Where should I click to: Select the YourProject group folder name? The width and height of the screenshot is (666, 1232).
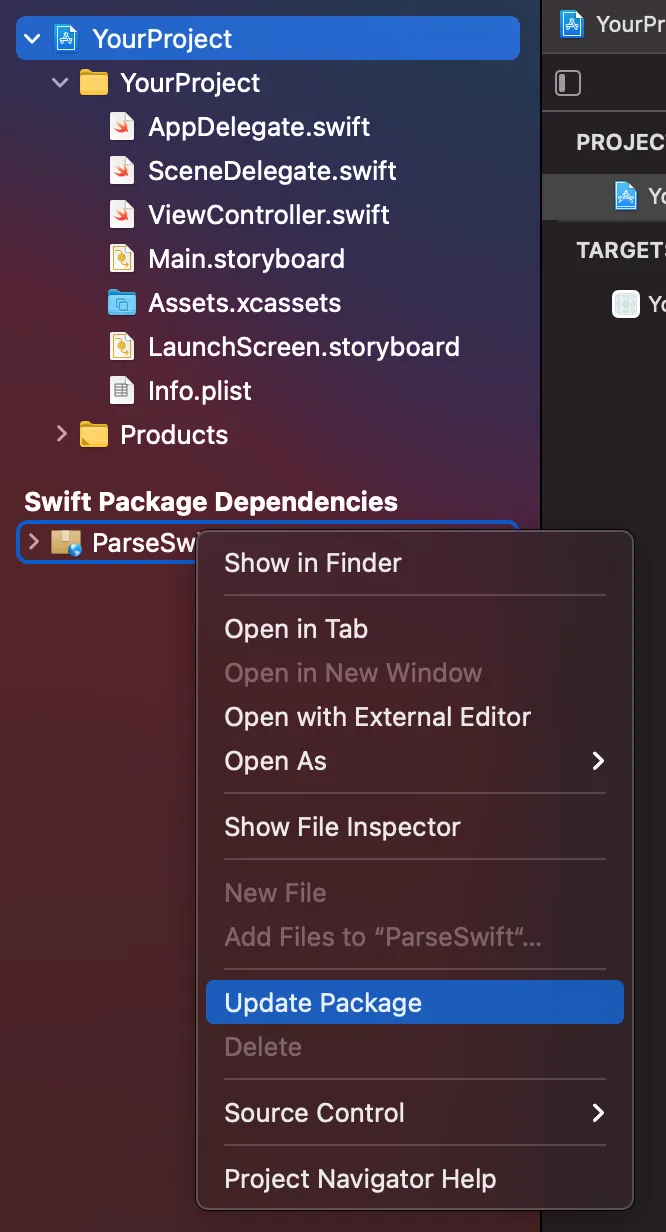(190, 83)
